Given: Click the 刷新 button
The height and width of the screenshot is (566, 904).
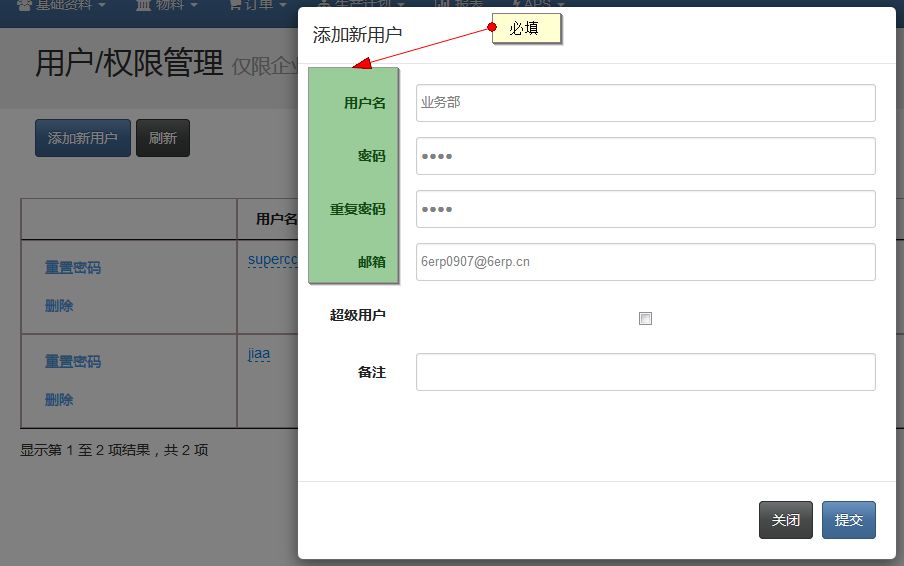Looking at the screenshot, I should [x=162, y=138].
